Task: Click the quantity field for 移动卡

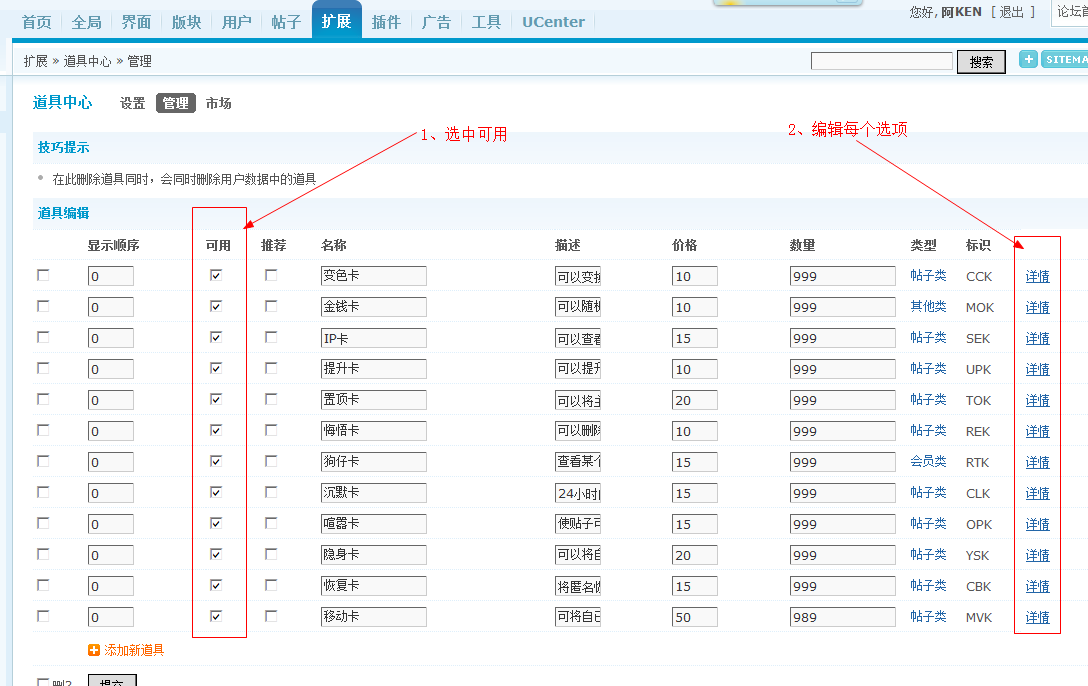Action: 841,617
